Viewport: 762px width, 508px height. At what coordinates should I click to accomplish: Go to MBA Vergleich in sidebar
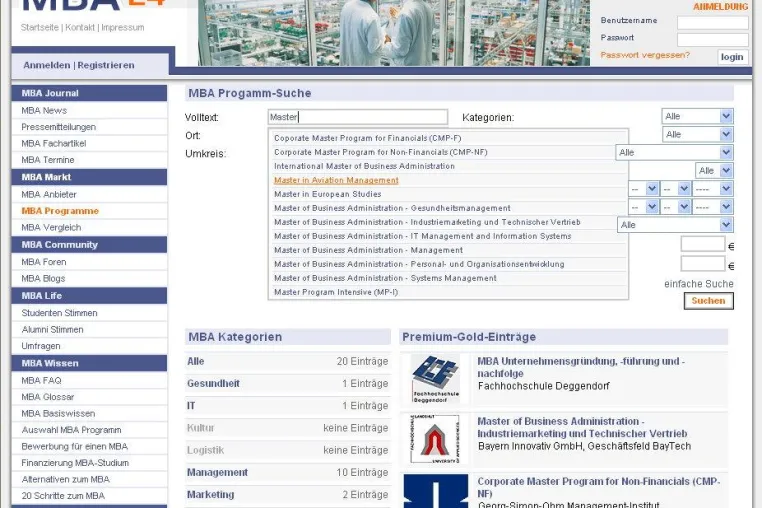click(51, 228)
